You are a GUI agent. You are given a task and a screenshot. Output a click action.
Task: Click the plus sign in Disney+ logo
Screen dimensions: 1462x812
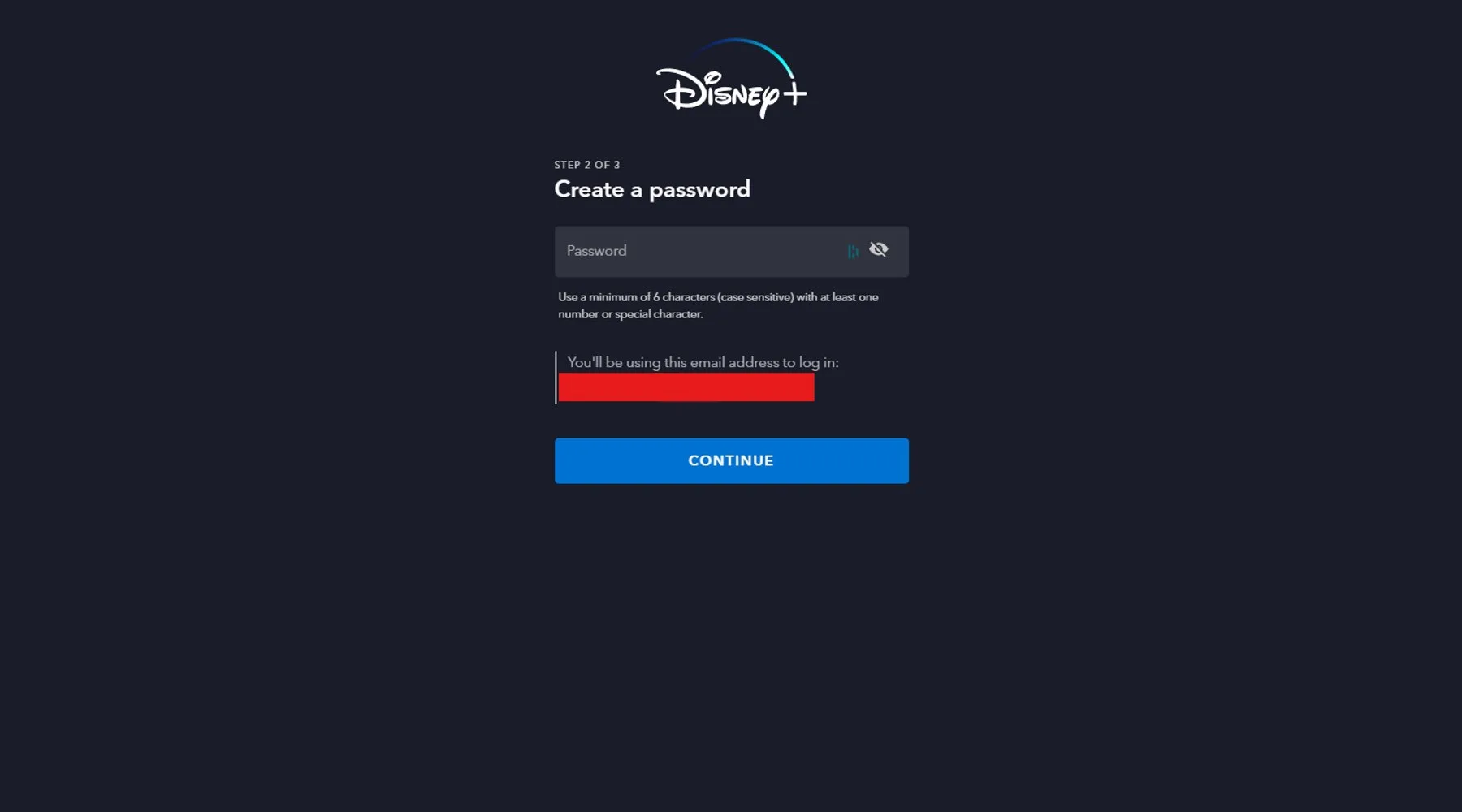[794, 93]
